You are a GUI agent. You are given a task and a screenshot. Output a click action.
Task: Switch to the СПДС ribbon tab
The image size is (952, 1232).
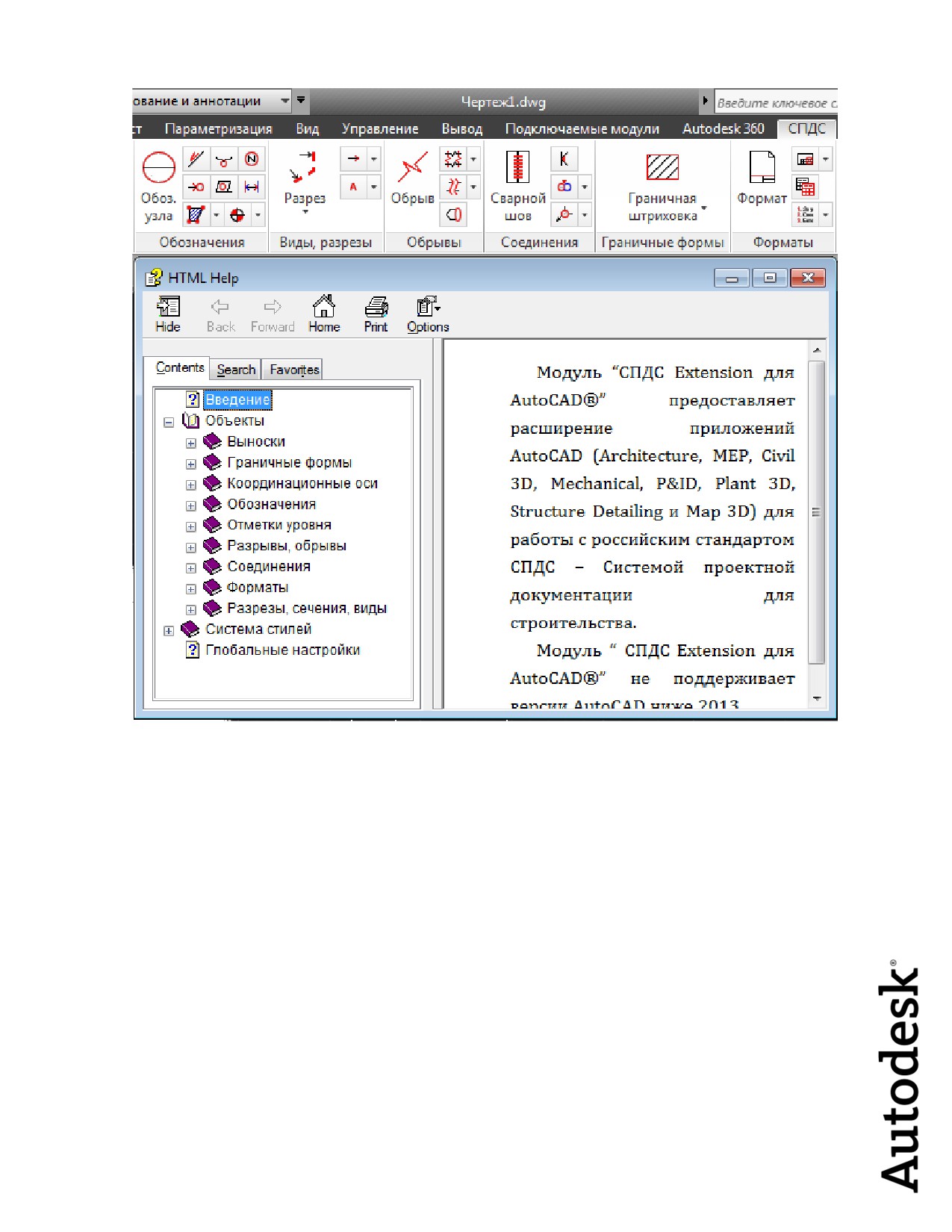[x=806, y=128]
